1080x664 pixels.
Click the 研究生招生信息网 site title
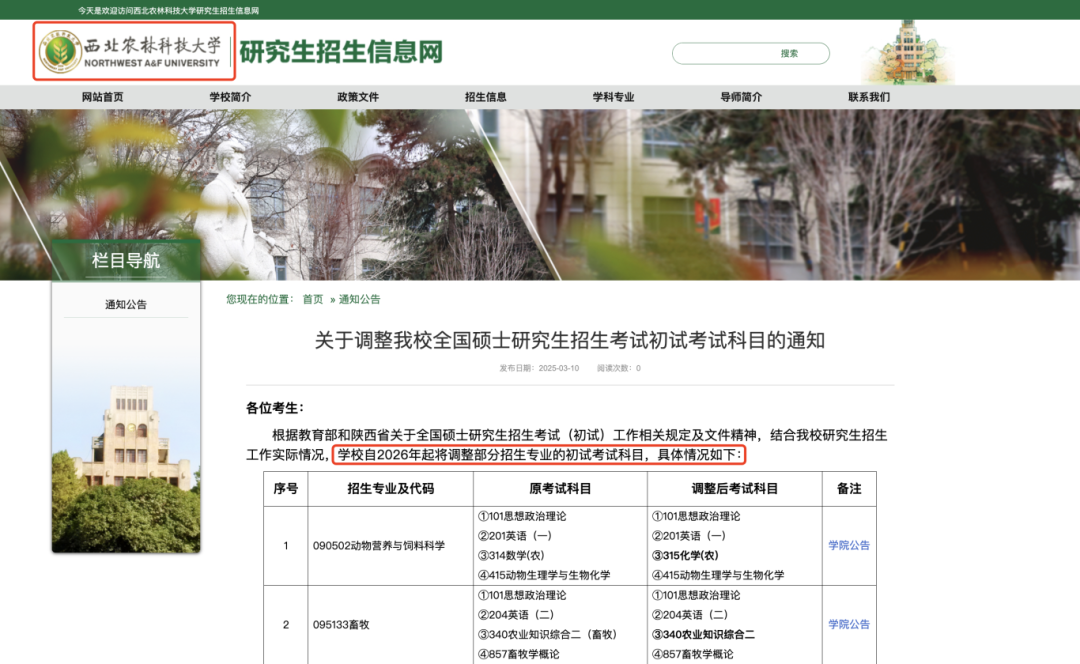[340, 52]
